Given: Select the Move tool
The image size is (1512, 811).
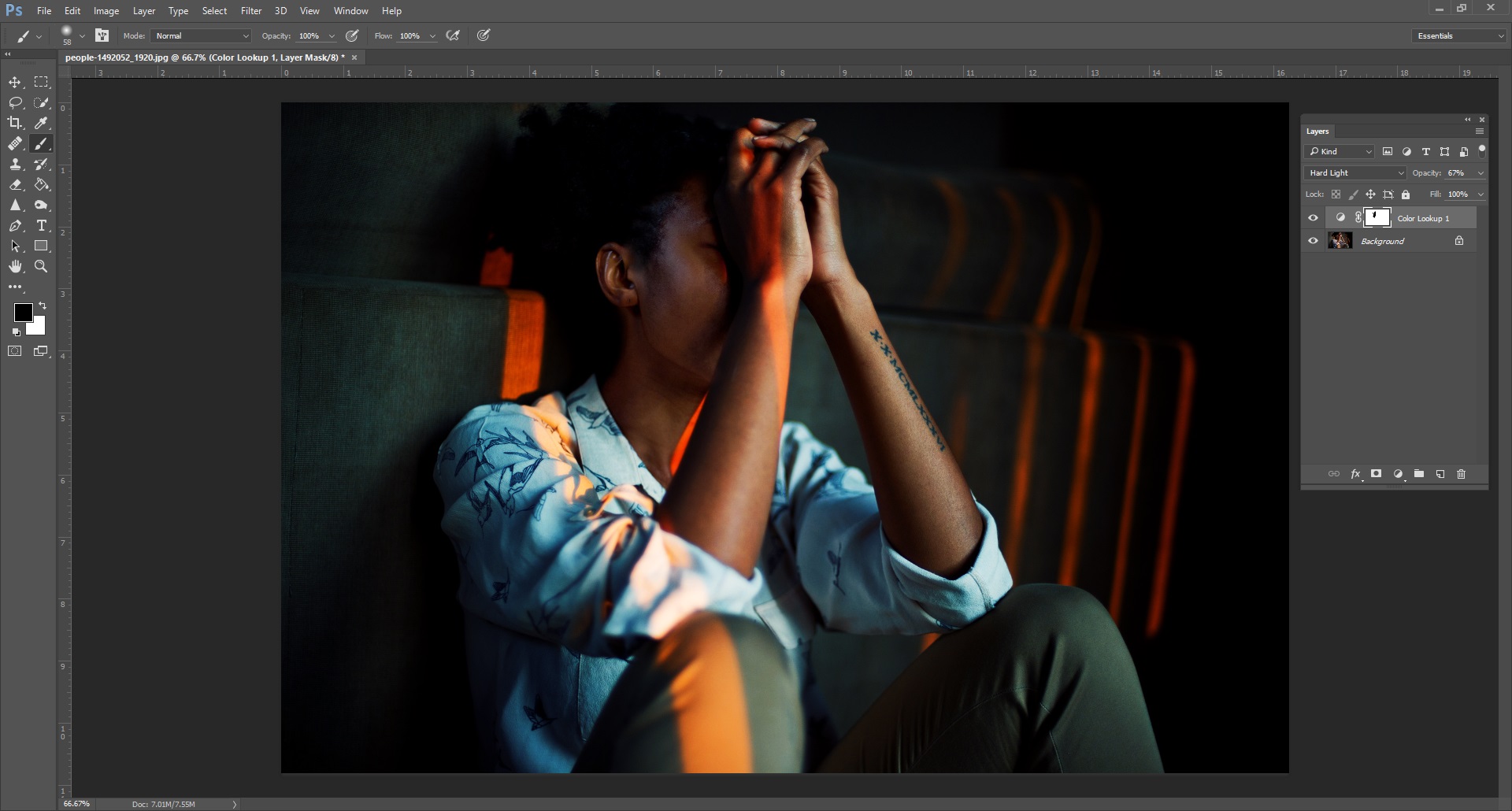Looking at the screenshot, I should click(15, 83).
